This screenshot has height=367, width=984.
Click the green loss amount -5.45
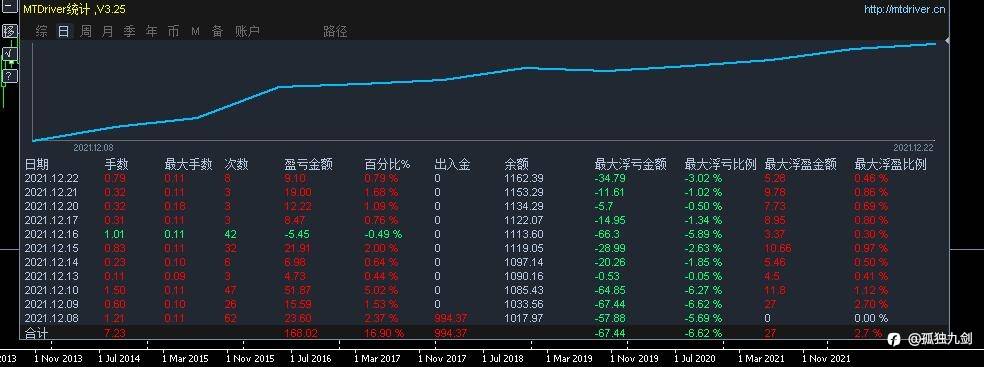tap(297, 234)
